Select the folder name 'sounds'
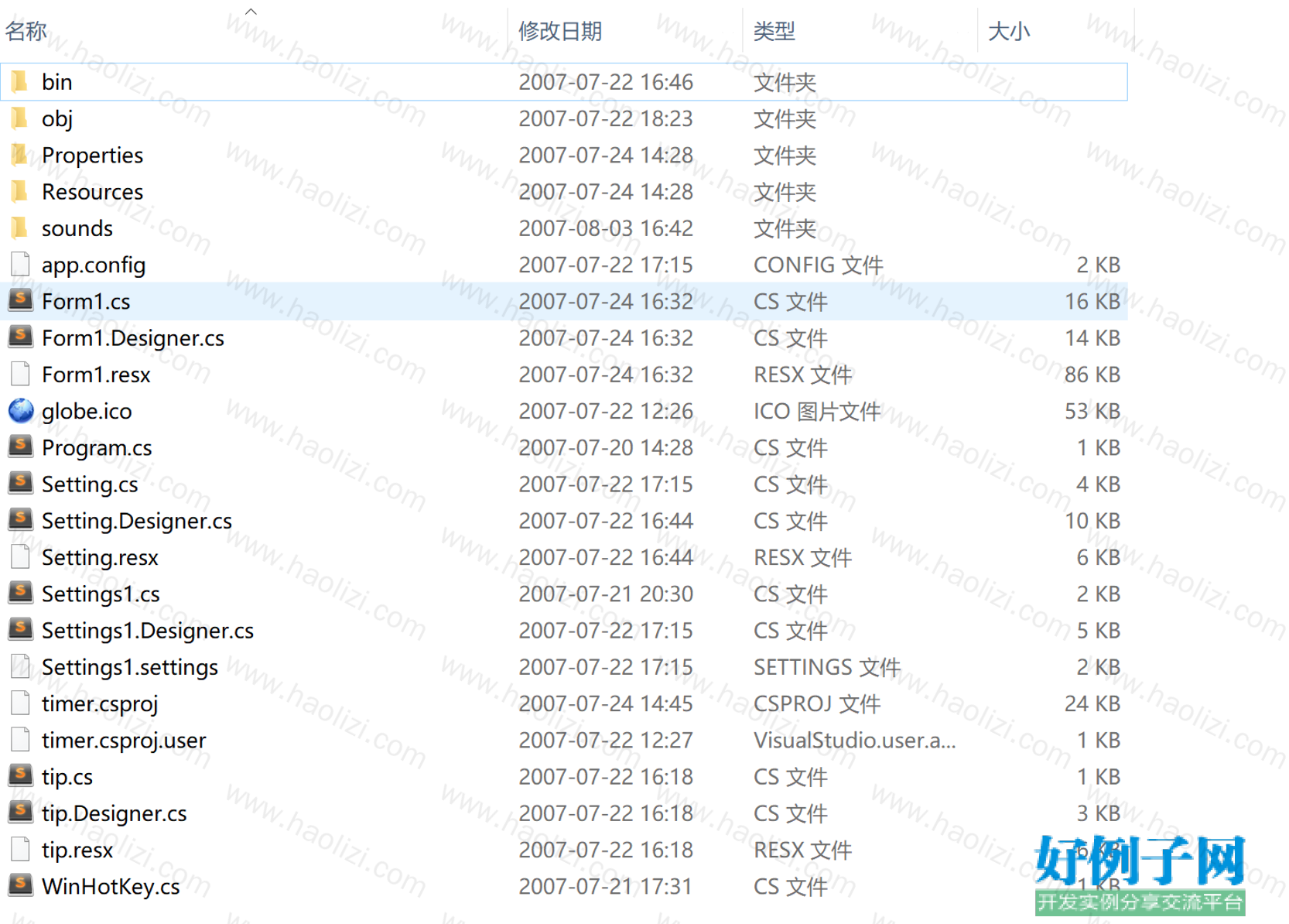This screenshot has height=924, width=1289. [x=77, y=228]
